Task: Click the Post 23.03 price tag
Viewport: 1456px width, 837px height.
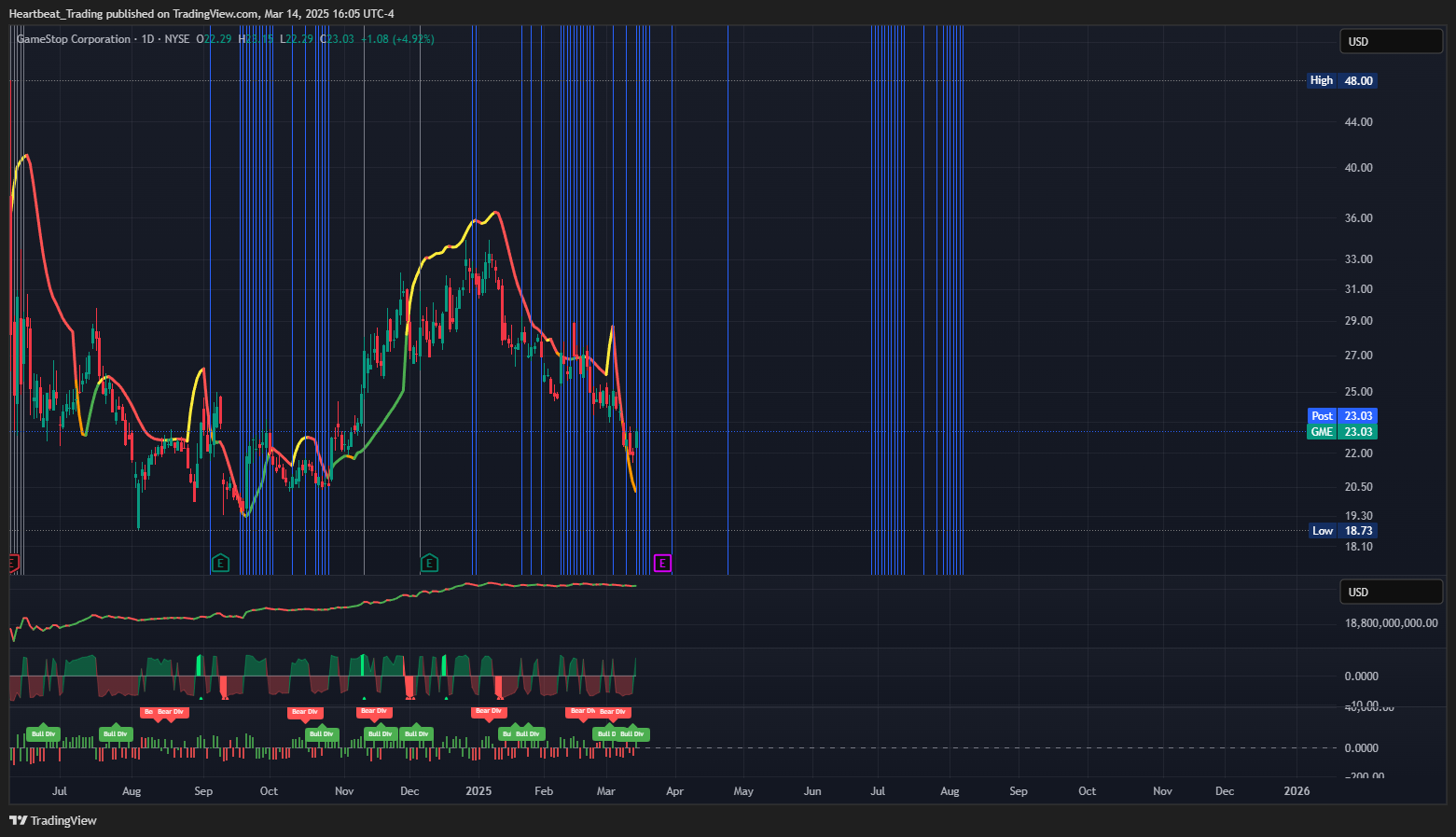Action: (1342, 416)
